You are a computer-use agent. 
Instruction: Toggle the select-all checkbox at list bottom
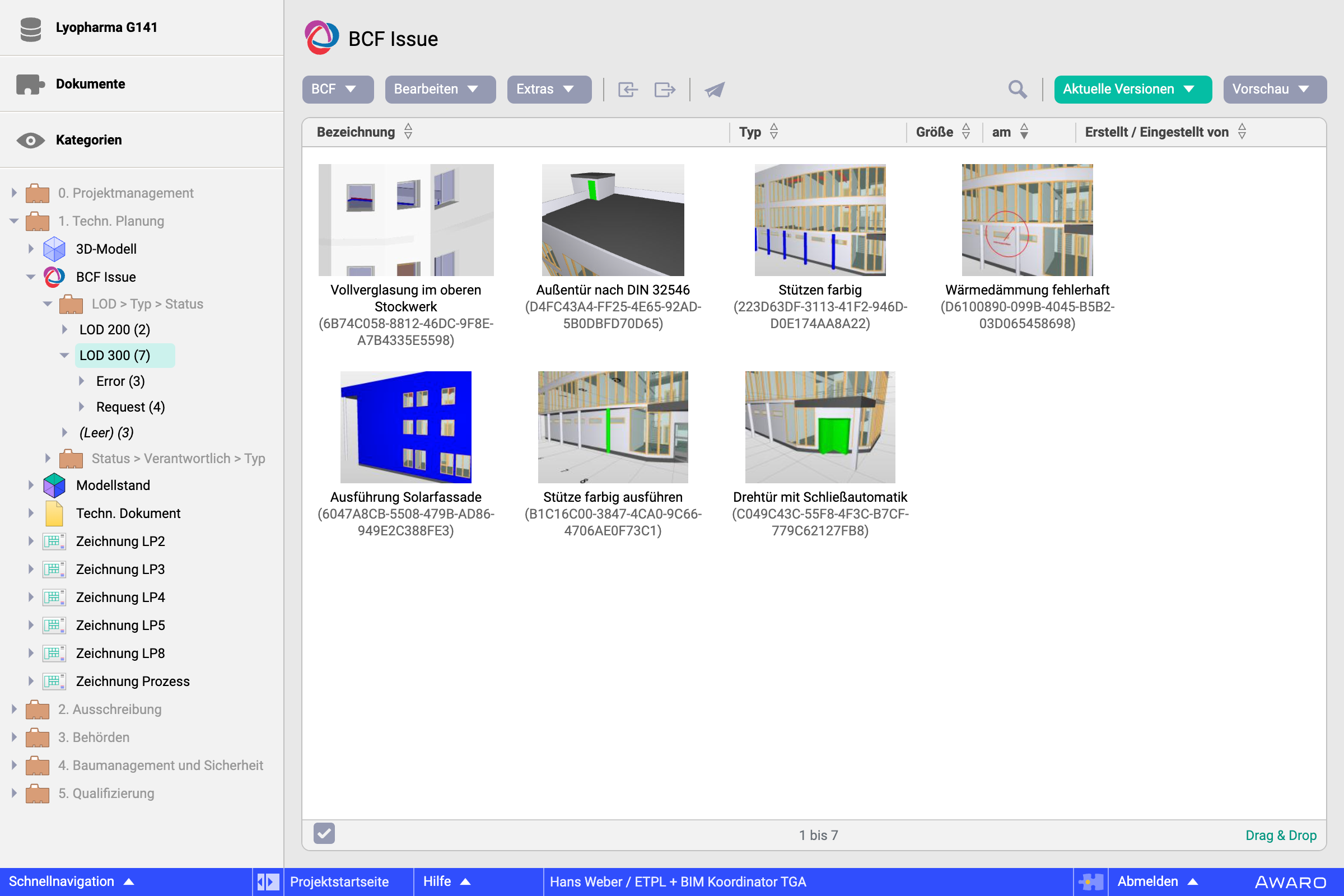(324, 834)
